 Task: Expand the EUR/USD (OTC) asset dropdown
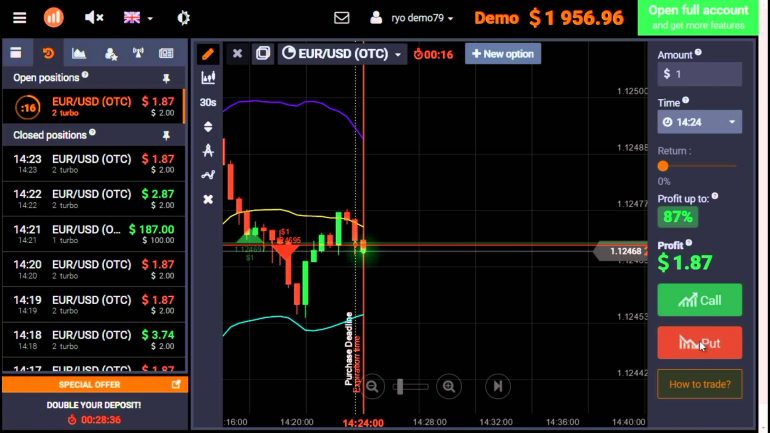pyautogui.click(x=343, y=54)
